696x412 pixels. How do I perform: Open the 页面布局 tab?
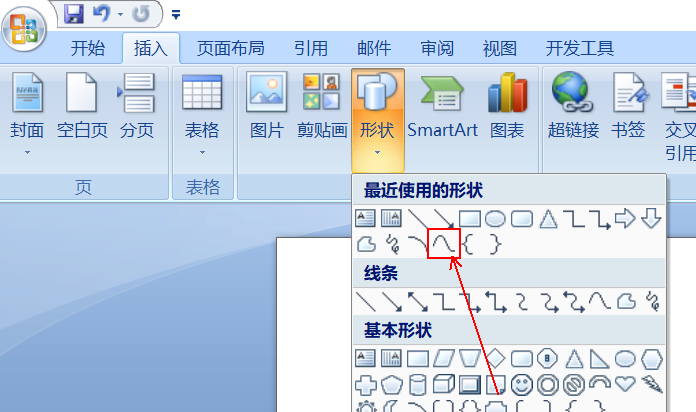click(231, 48)
